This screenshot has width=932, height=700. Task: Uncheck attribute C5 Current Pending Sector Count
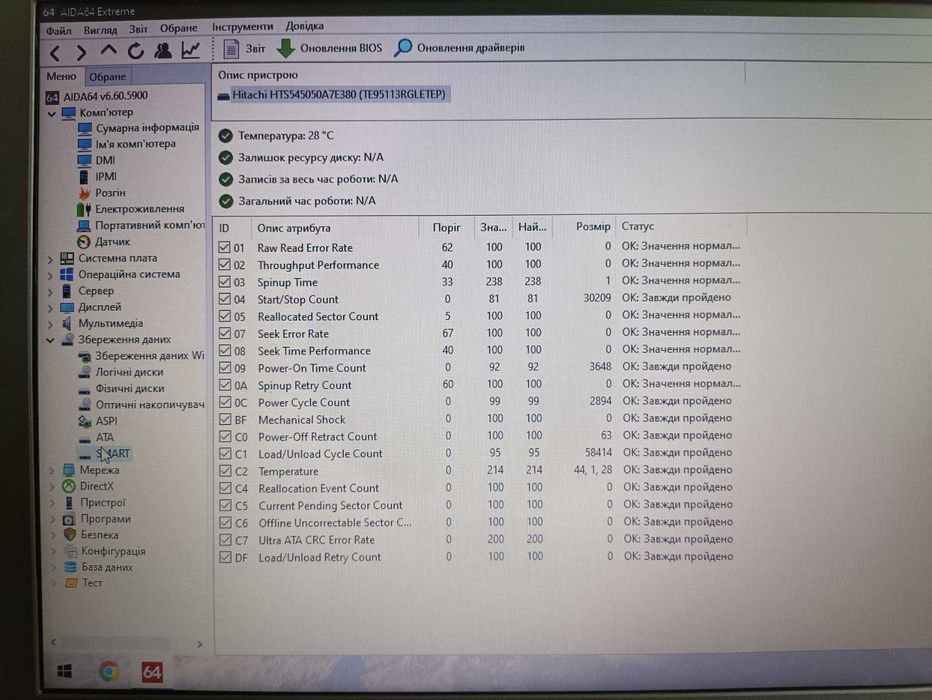225,506
